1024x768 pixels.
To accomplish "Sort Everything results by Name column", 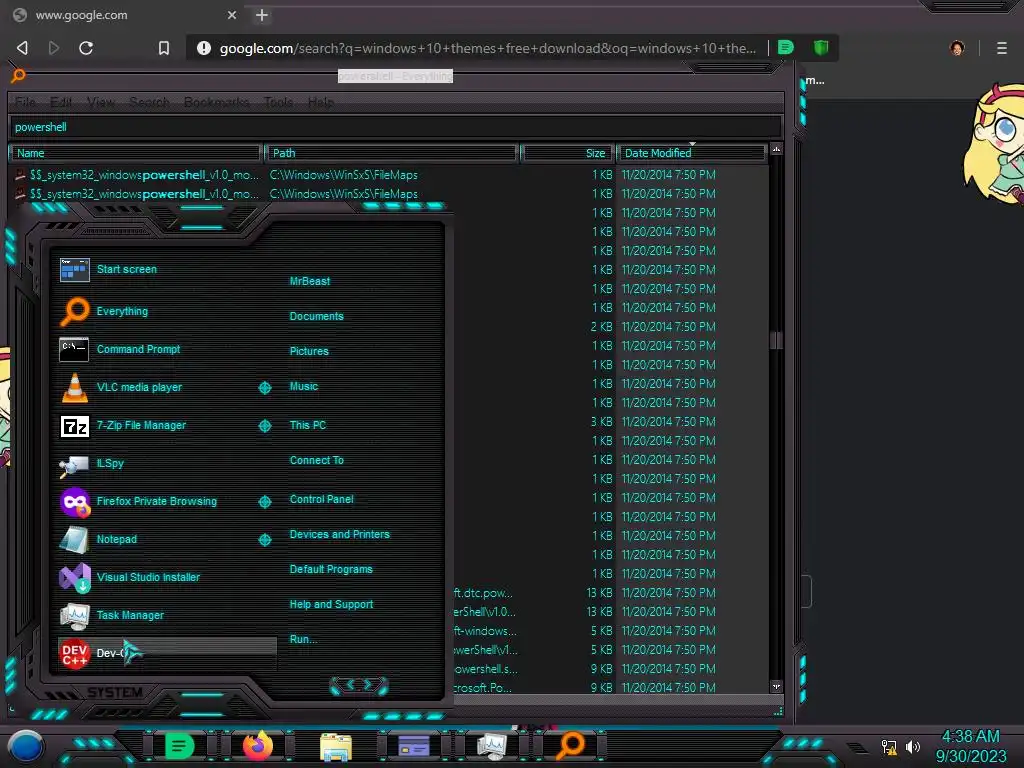I will pos(135,153).
